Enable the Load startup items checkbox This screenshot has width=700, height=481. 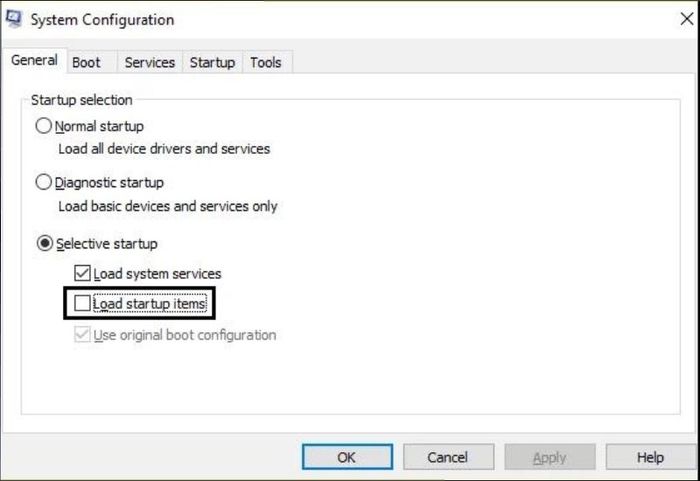point(83,303)
